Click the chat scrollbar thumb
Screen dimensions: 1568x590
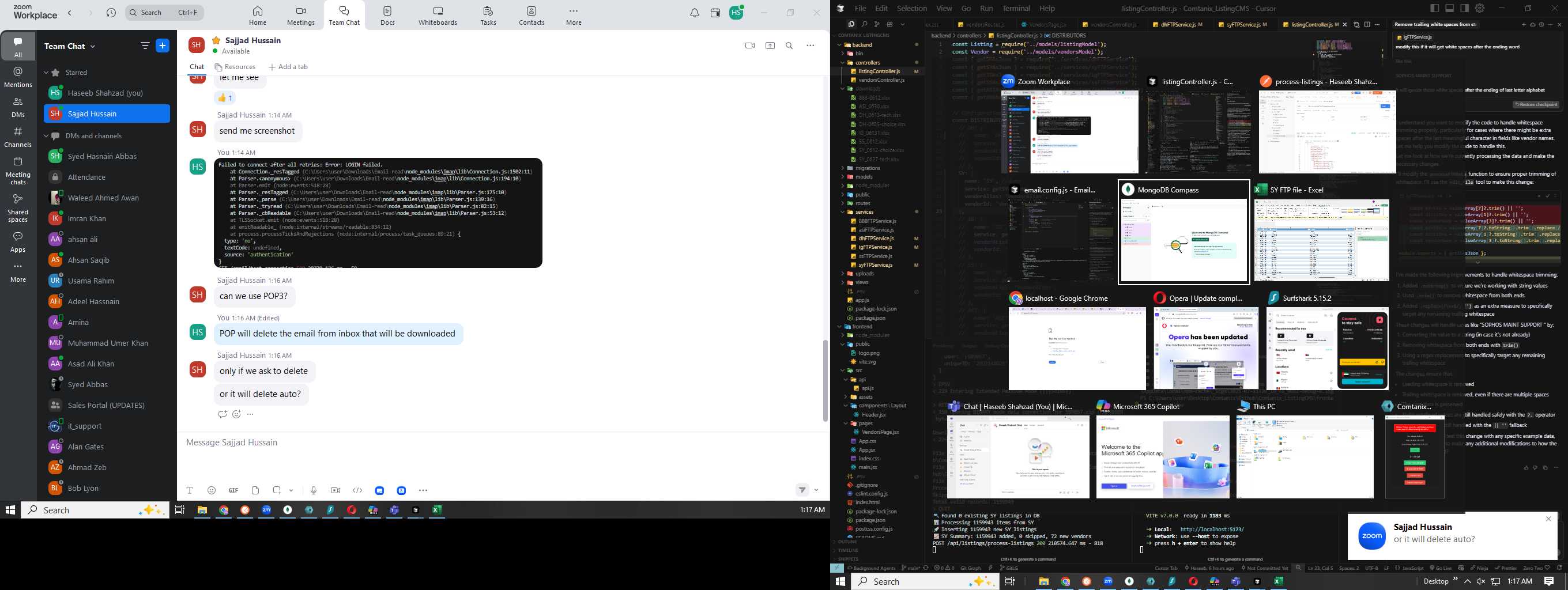pos(826,380)
